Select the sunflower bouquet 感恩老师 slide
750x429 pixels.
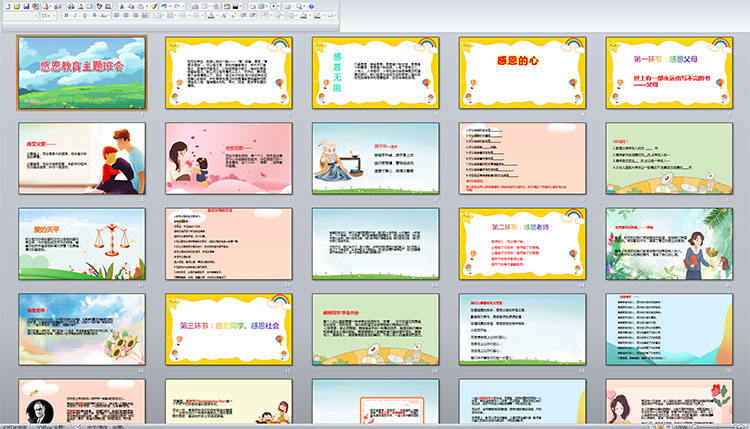pos(82,330)
